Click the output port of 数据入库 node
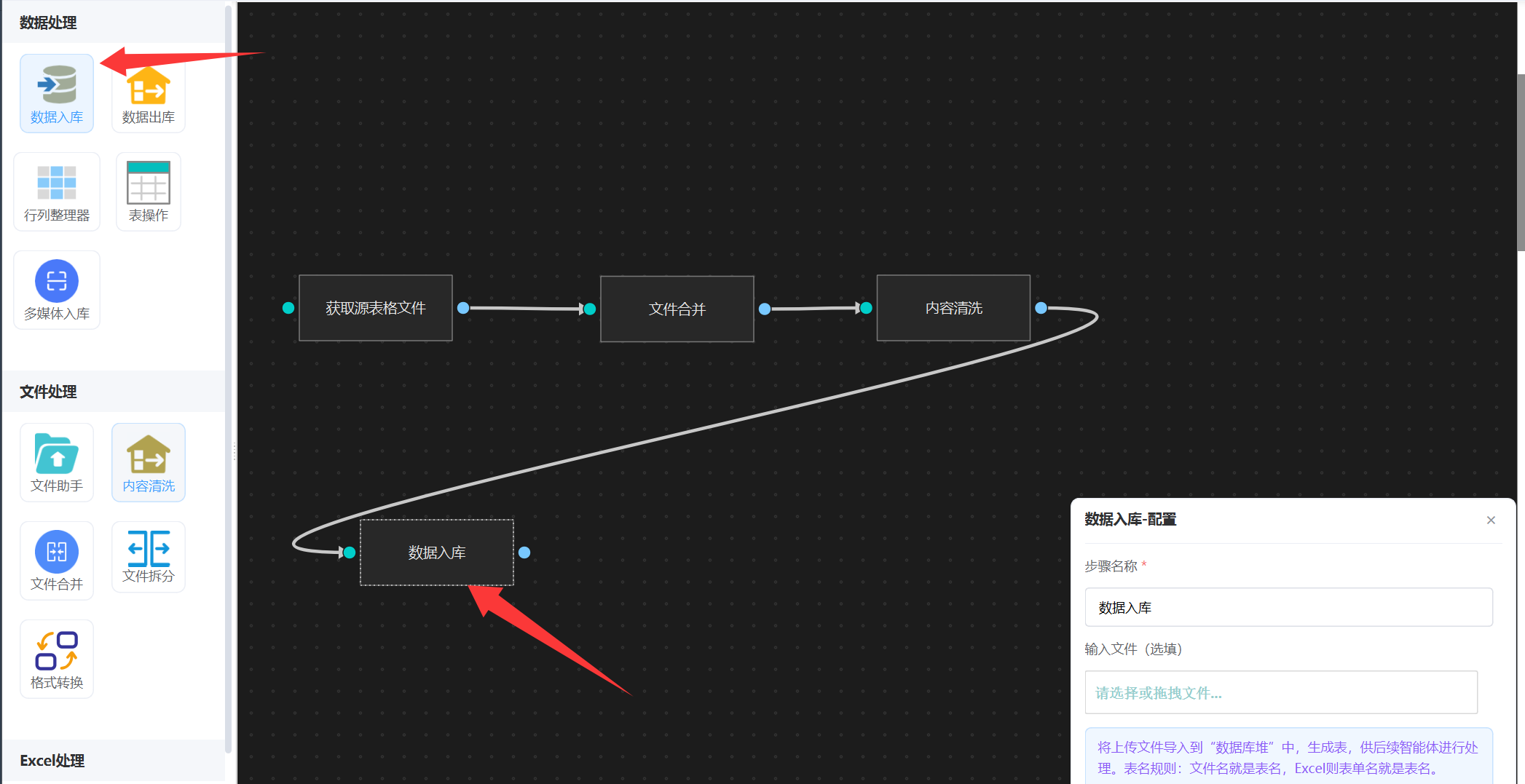Image resolution: width=1525 pixels, height=784 pixels. pos(524,553)
